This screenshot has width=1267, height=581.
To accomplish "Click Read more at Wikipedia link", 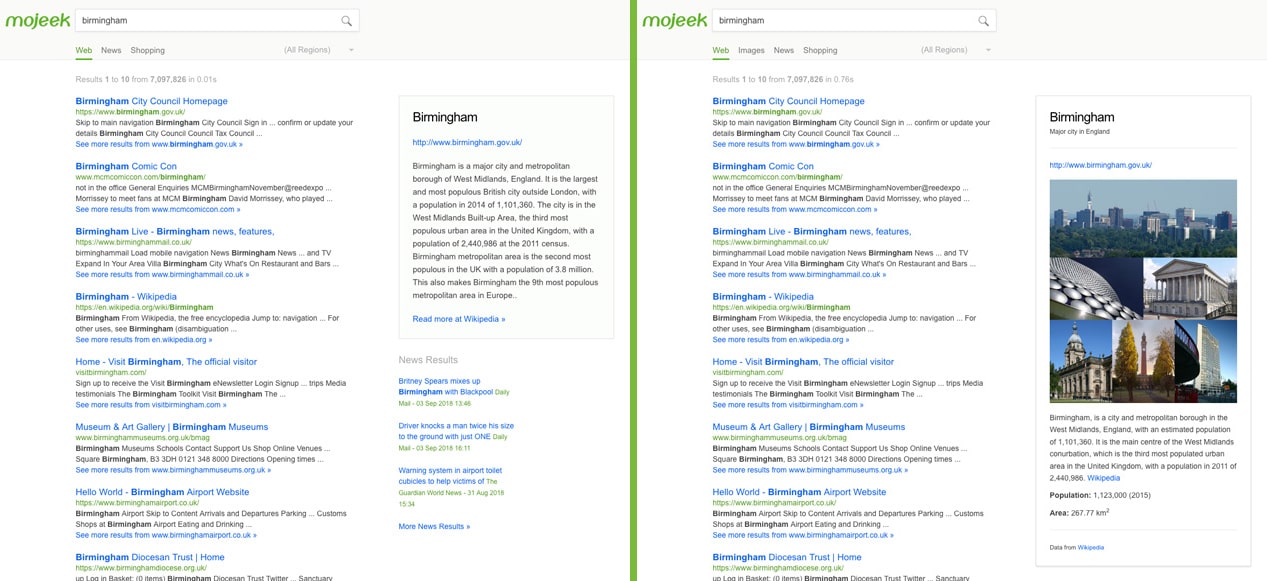I will point(458,319).
